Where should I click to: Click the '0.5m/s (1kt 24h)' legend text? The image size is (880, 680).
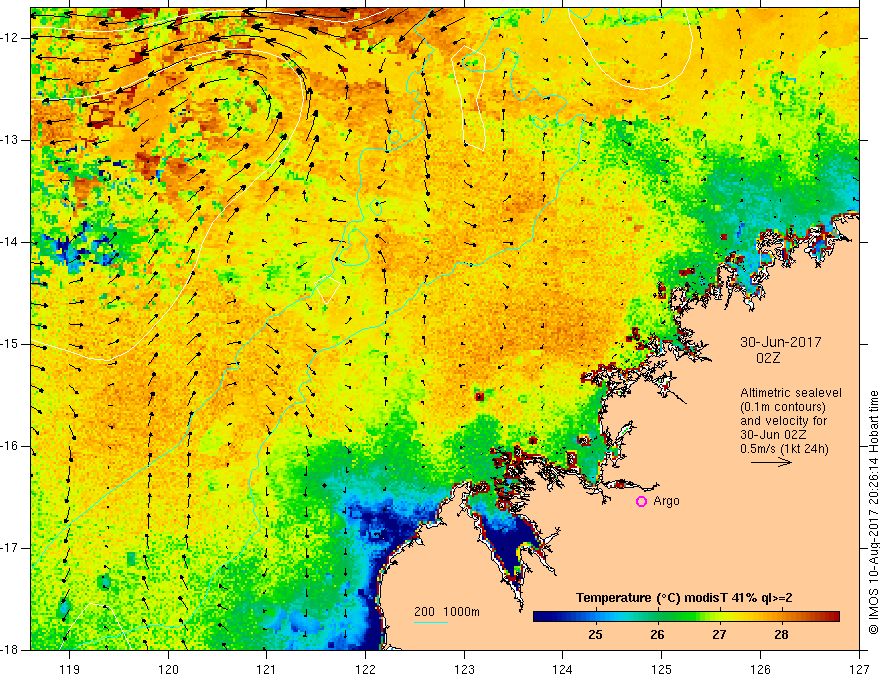[x=784, y=449]
